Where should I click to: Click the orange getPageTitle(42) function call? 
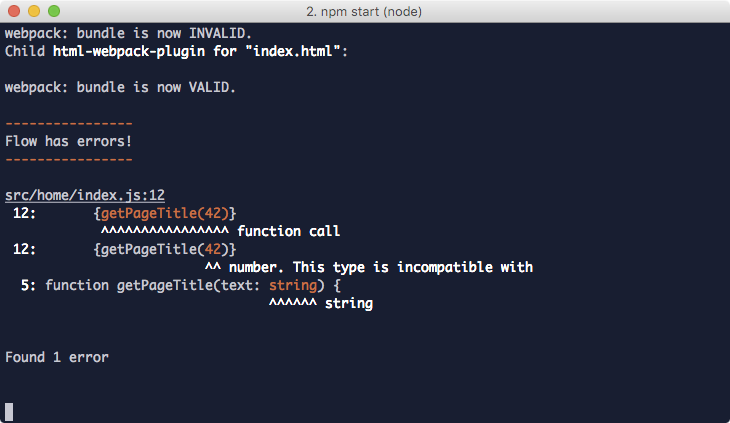coord(165,213)
